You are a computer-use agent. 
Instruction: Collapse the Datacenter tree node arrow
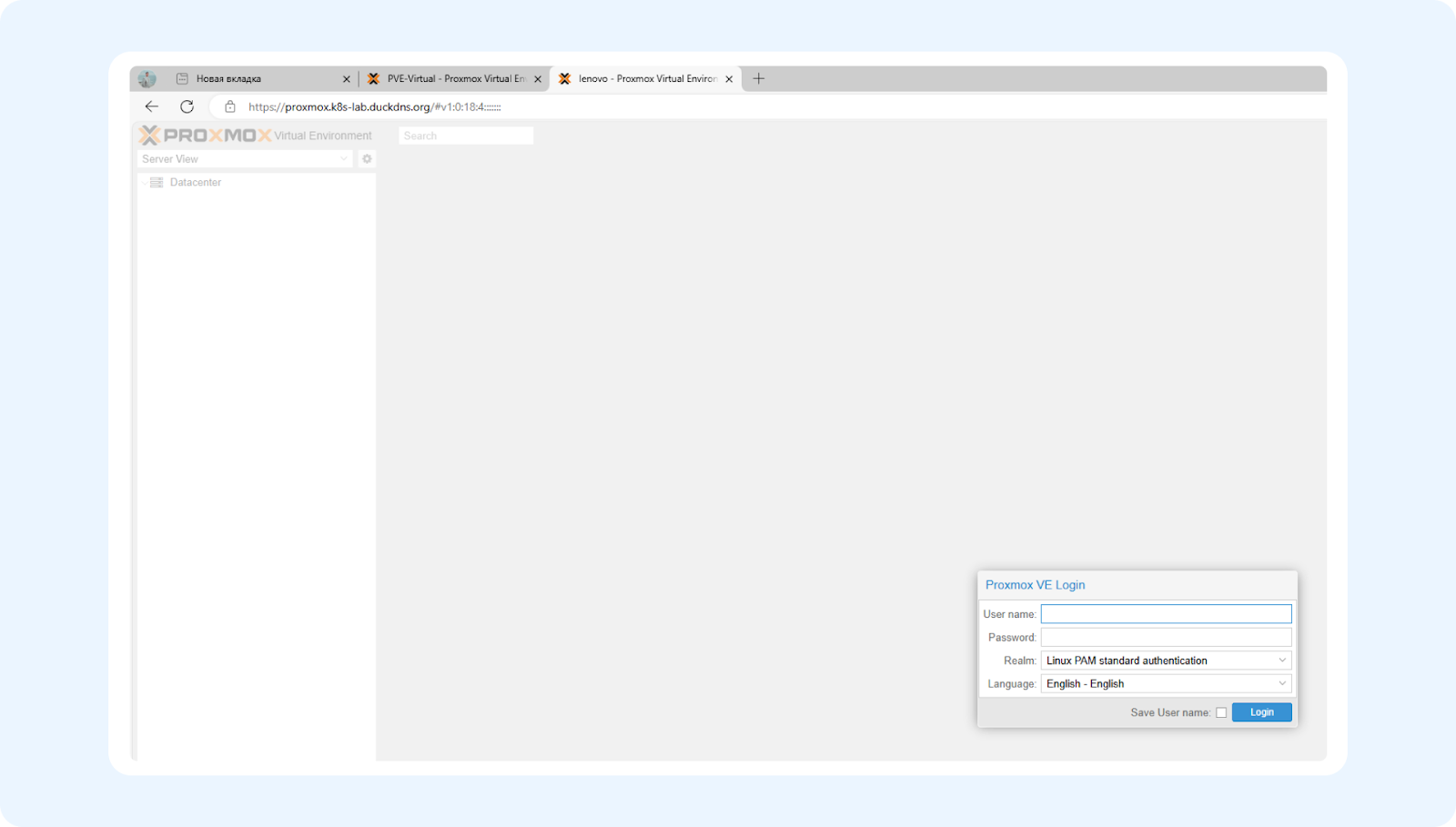click(144, 183)
